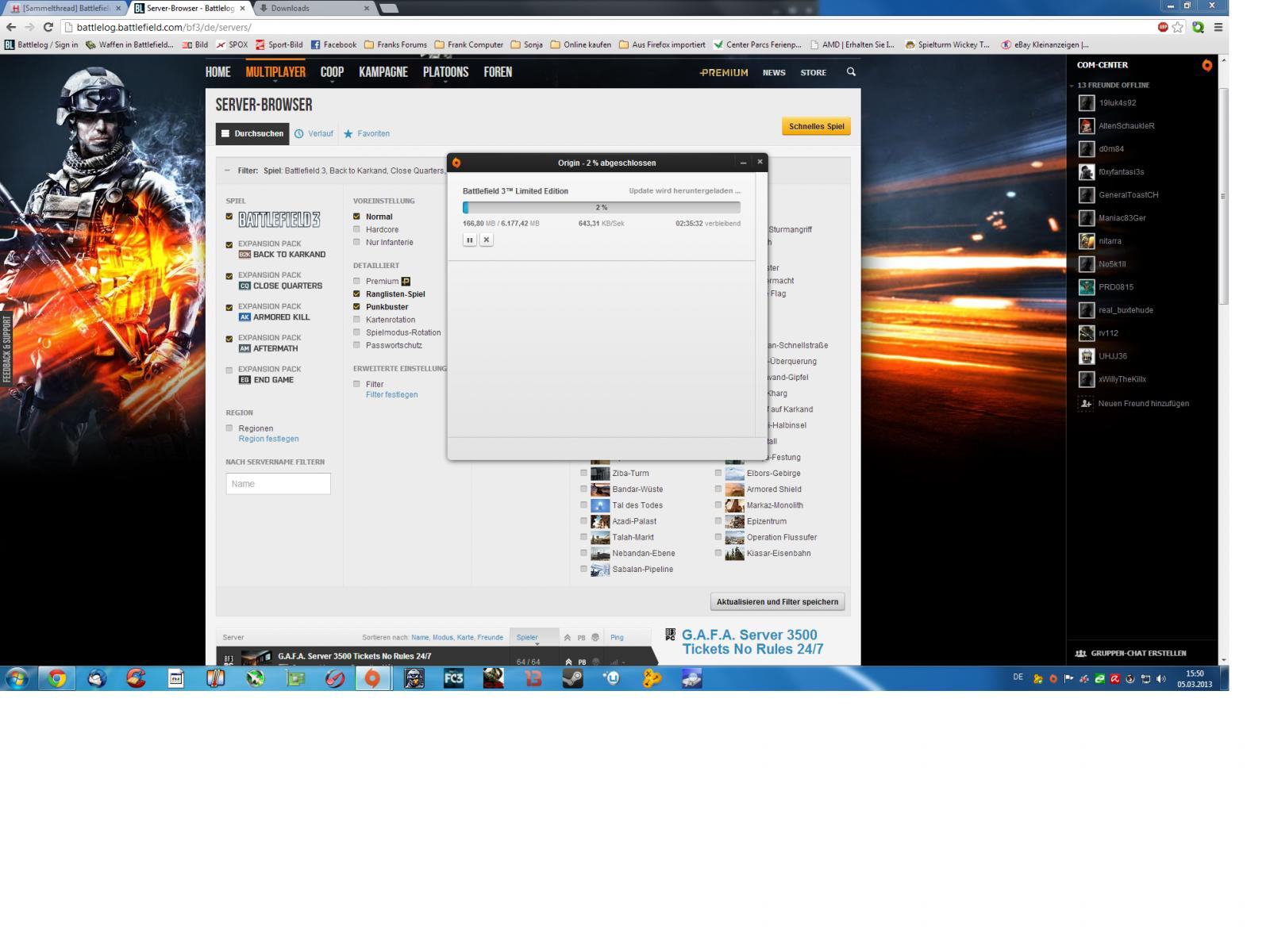Open the Multiplayer menu
1270x952 pixels.
coord(275,72)
